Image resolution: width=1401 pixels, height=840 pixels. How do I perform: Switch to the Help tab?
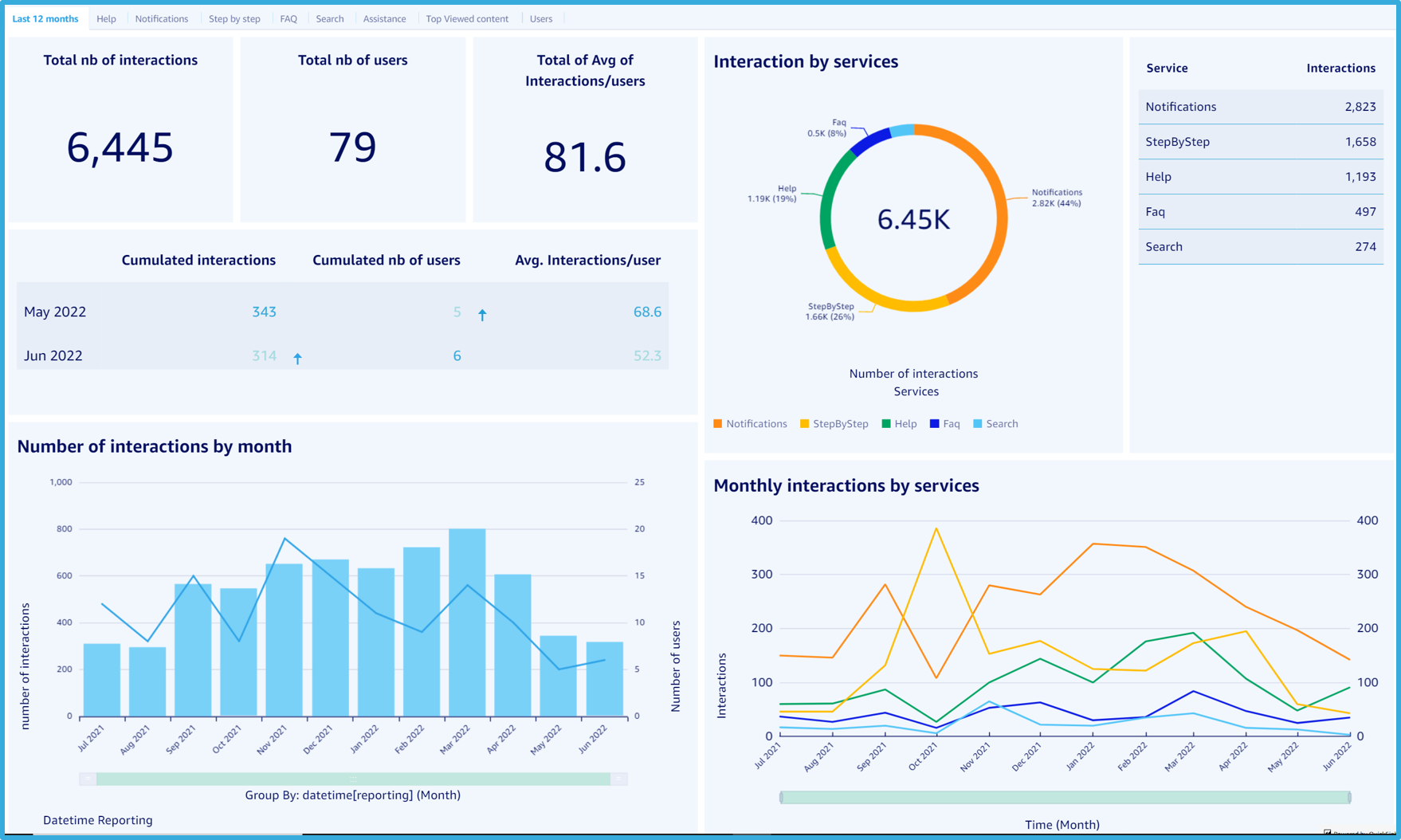pos(106,18)
